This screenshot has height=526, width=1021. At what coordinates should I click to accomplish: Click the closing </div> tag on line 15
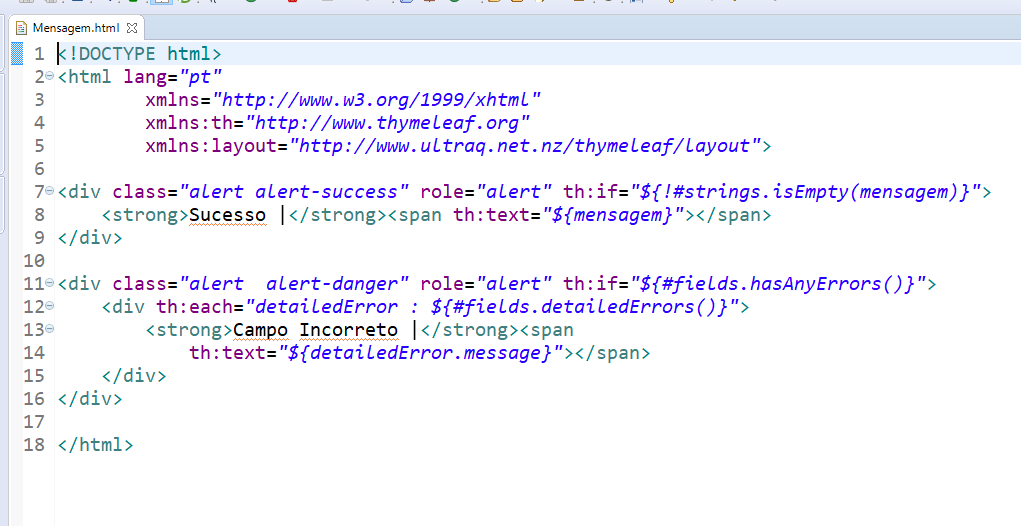134,376
